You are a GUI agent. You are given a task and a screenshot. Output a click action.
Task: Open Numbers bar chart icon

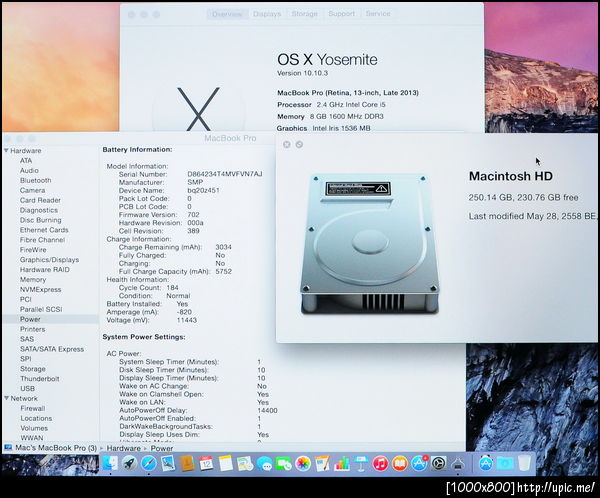(342, 464)
